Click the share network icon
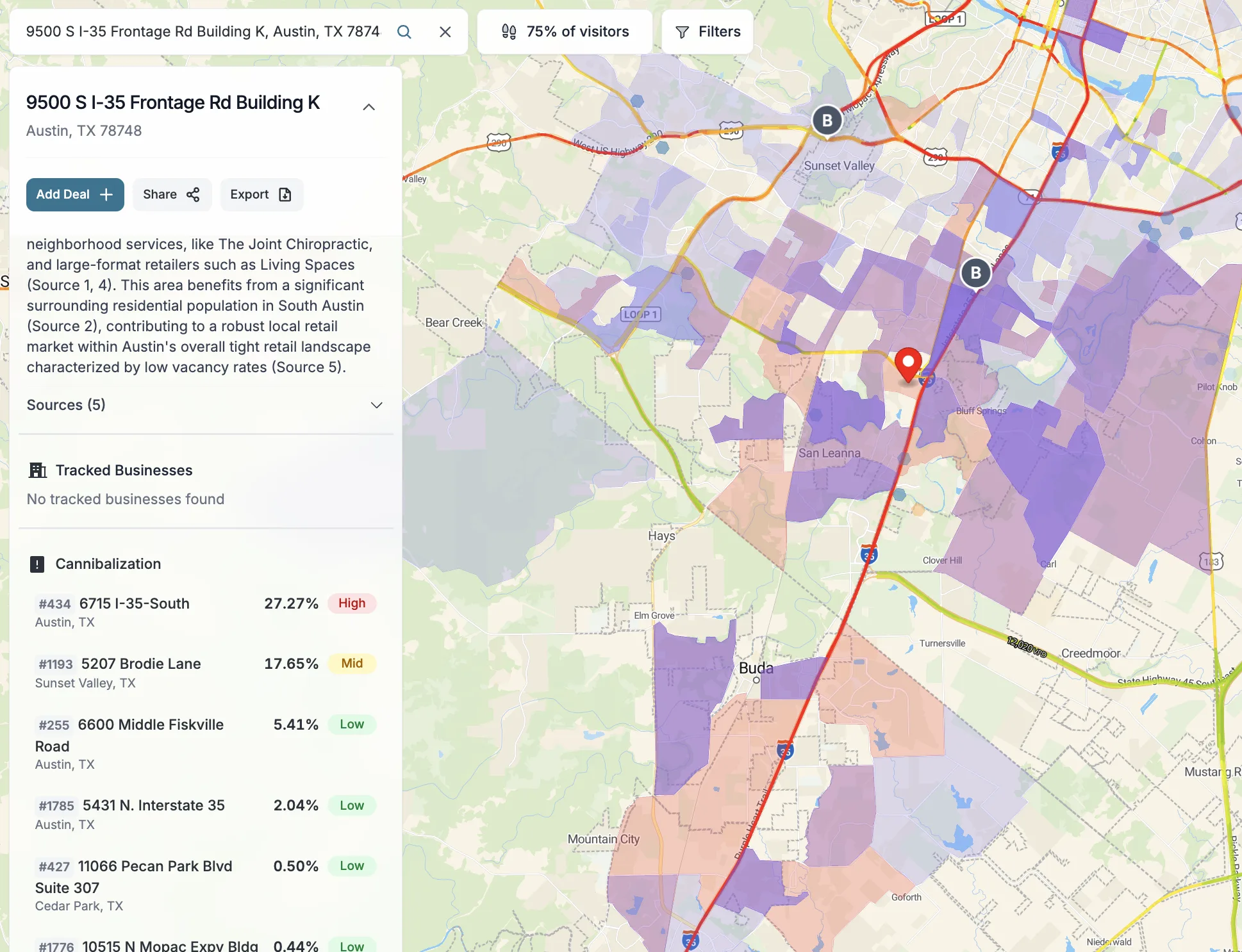This screenshot has height=952, width=1242. pyautogui.click(x=193, y=195)
